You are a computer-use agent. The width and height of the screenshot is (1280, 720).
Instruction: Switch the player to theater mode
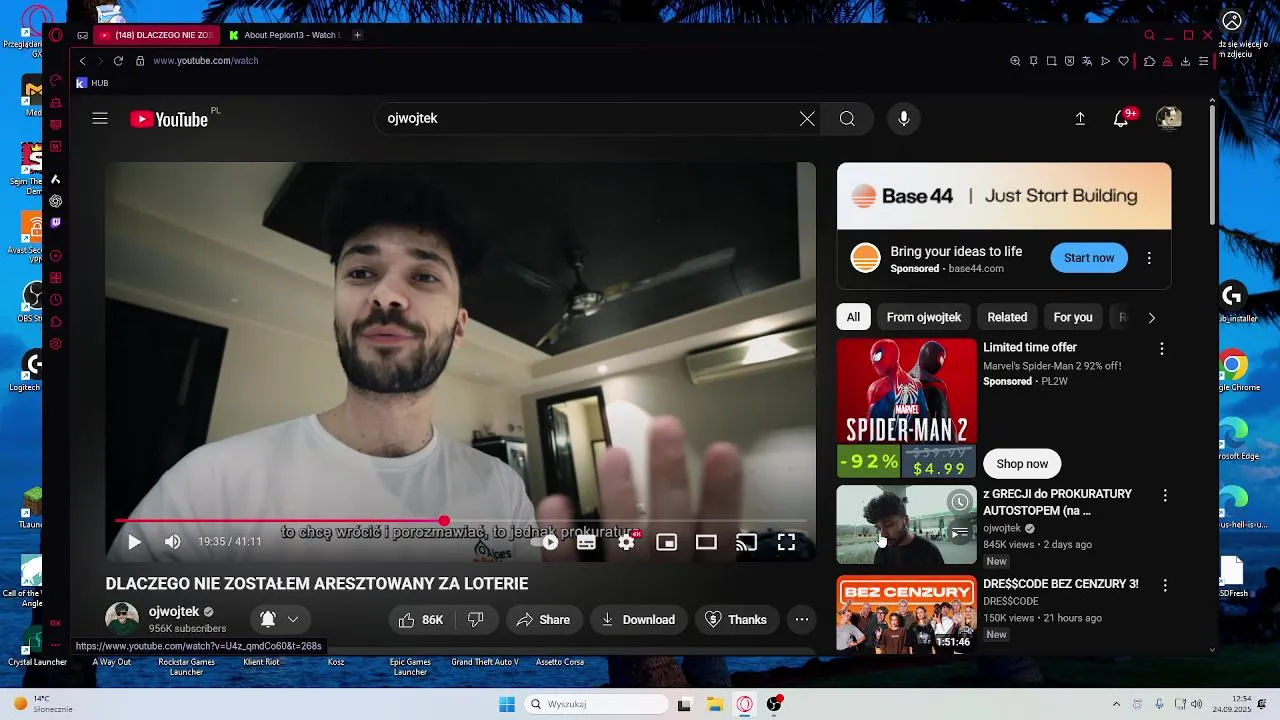706,542
